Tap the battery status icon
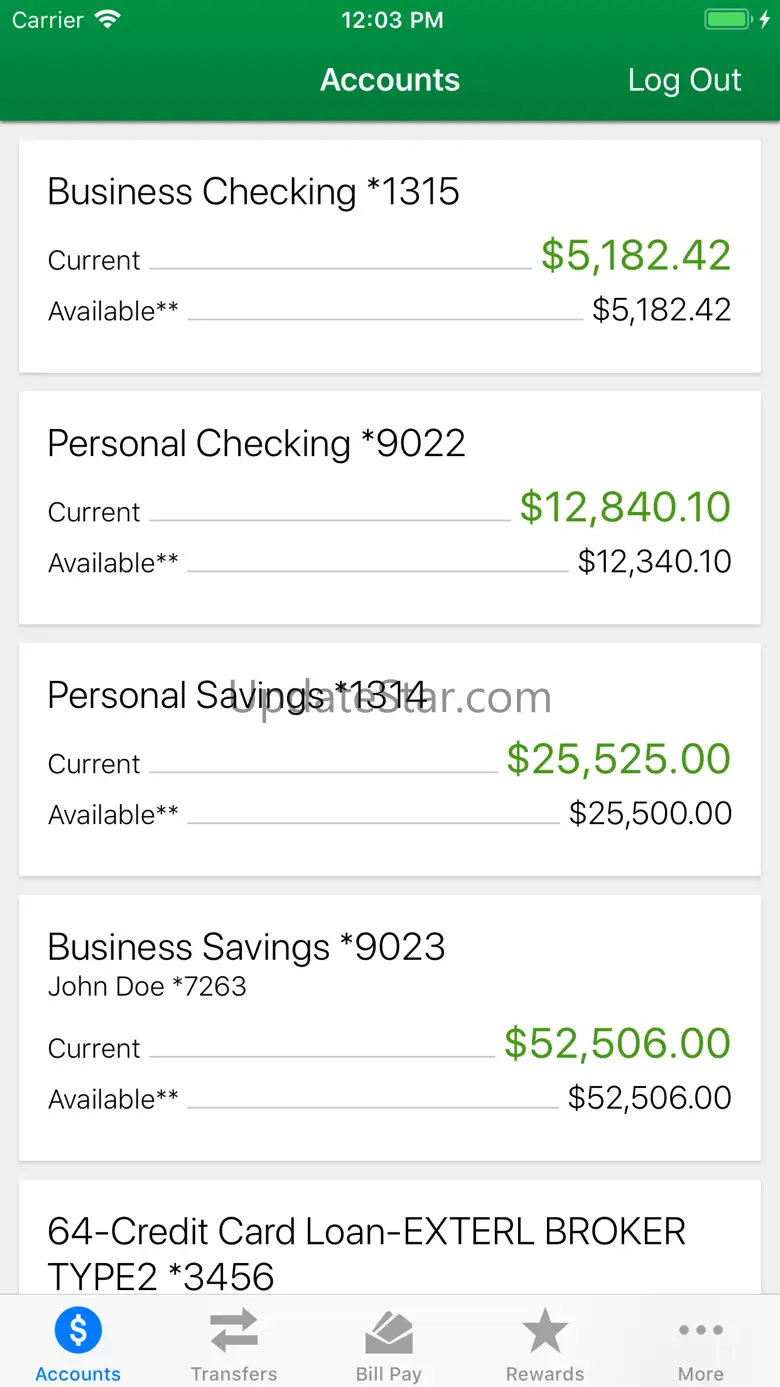Image resolution: width=780 pixels, height=1387 pixels. [x=730, y=20]
